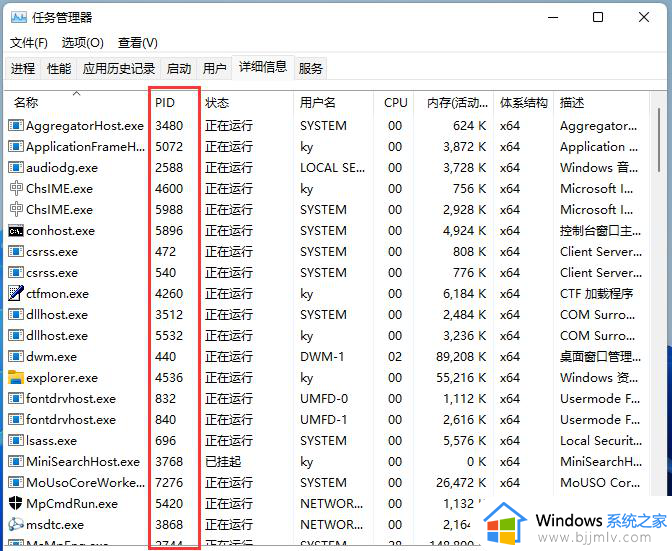The width and height of the screenshot is (672, 551).
Task: Sort by the 描述 column header
Action: [601, 102]
